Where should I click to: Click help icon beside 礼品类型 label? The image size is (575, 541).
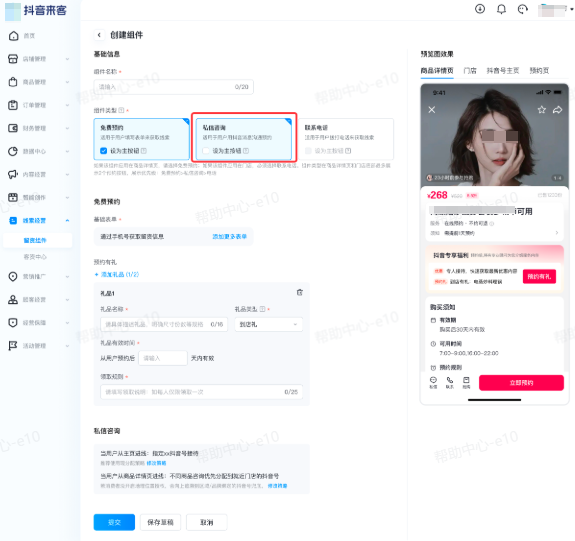tap(262, 309)
